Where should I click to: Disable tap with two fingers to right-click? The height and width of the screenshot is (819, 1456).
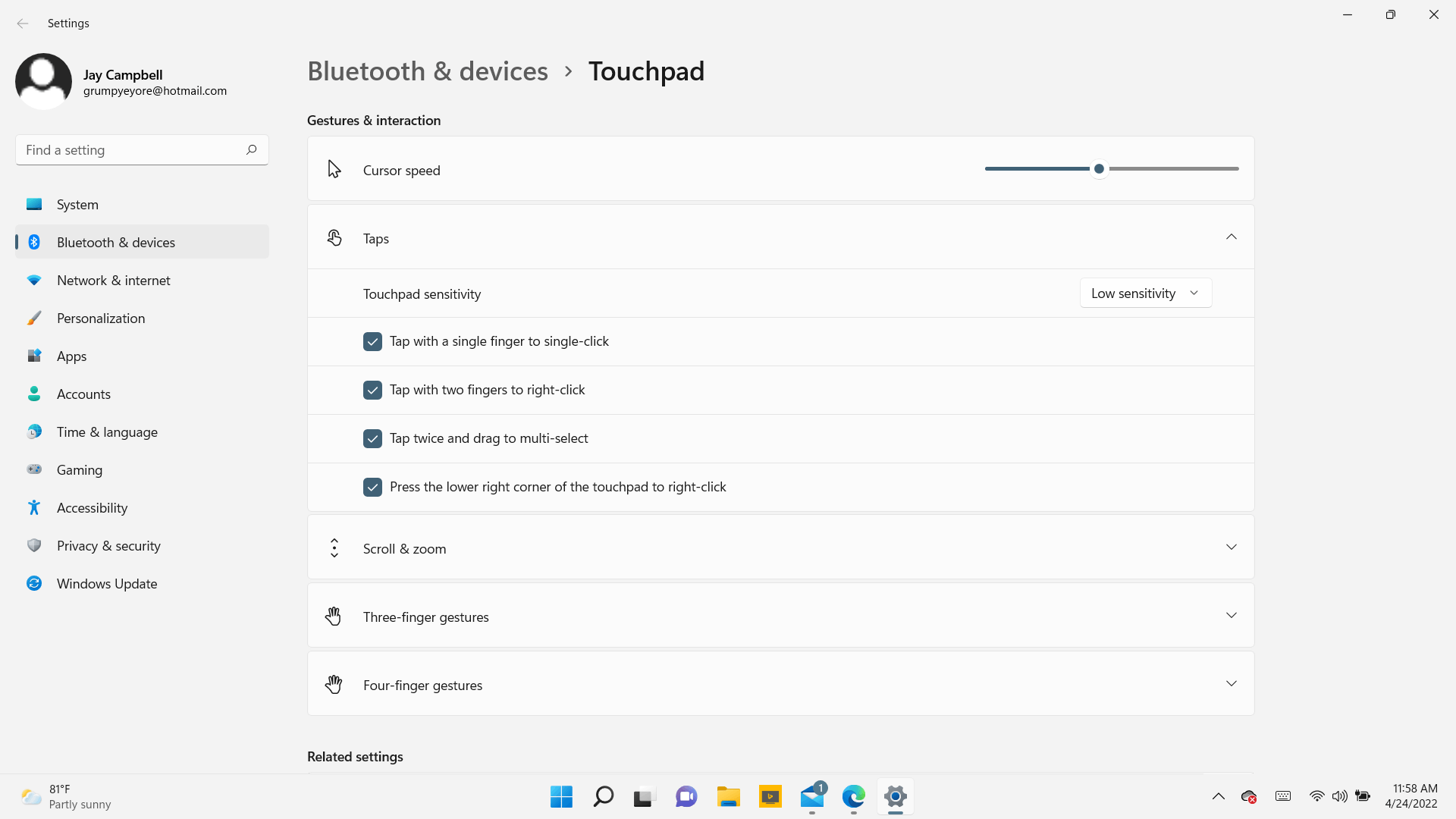[372, 390]
